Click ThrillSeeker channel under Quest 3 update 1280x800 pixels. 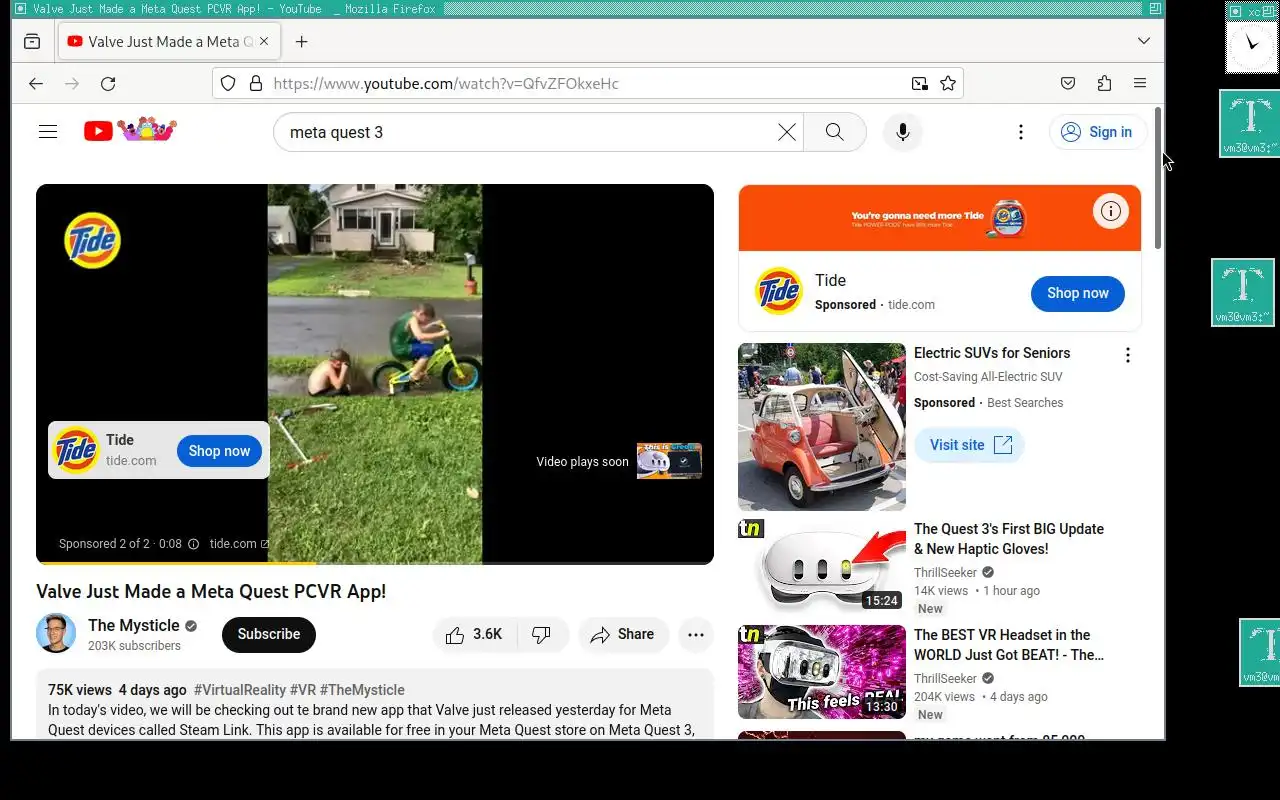(x=945, y=573)
